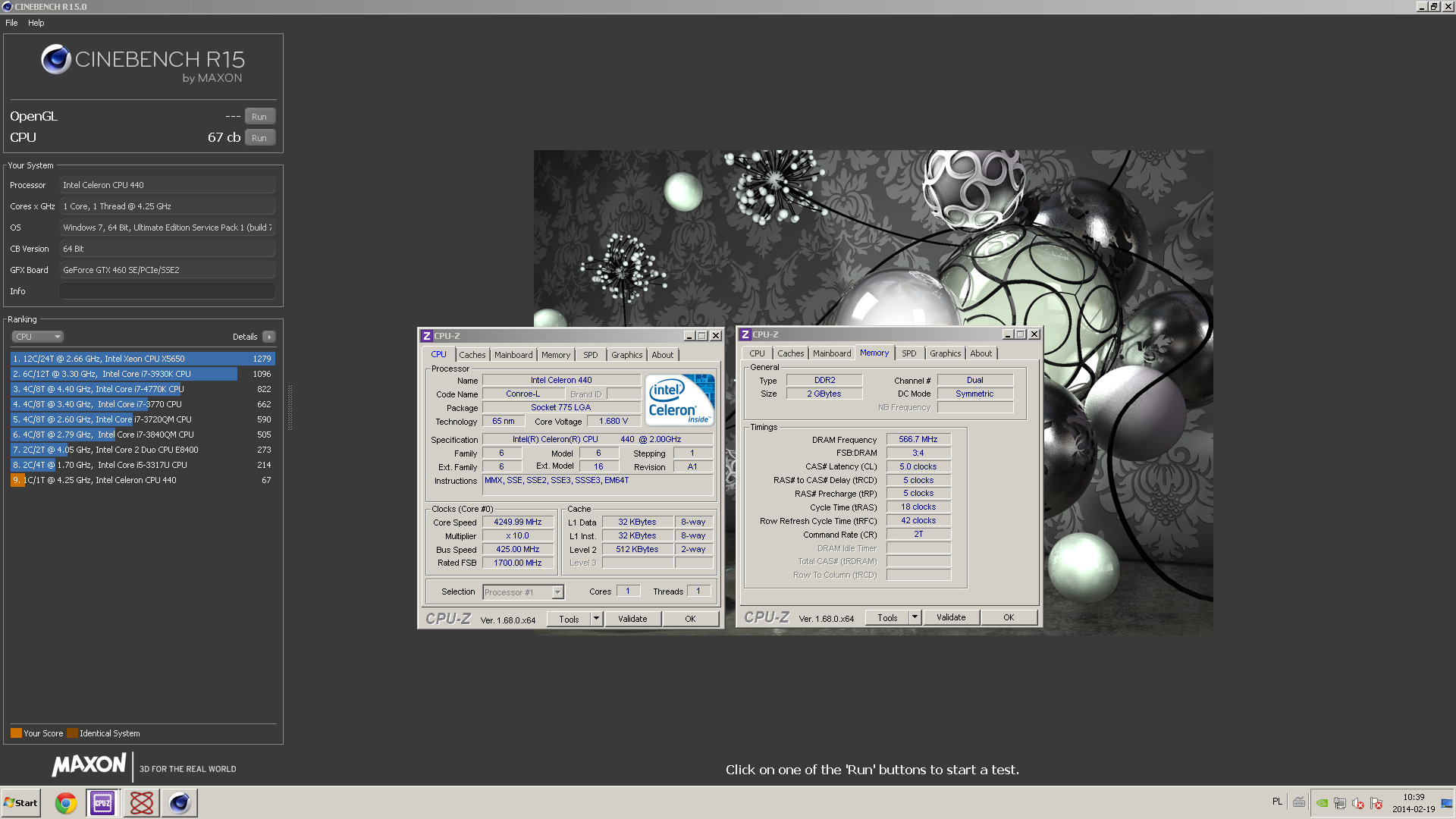Screen dimensions: 1456x819
Task: Click Tools button in right CPU-Z
Action: pos(887,618)
